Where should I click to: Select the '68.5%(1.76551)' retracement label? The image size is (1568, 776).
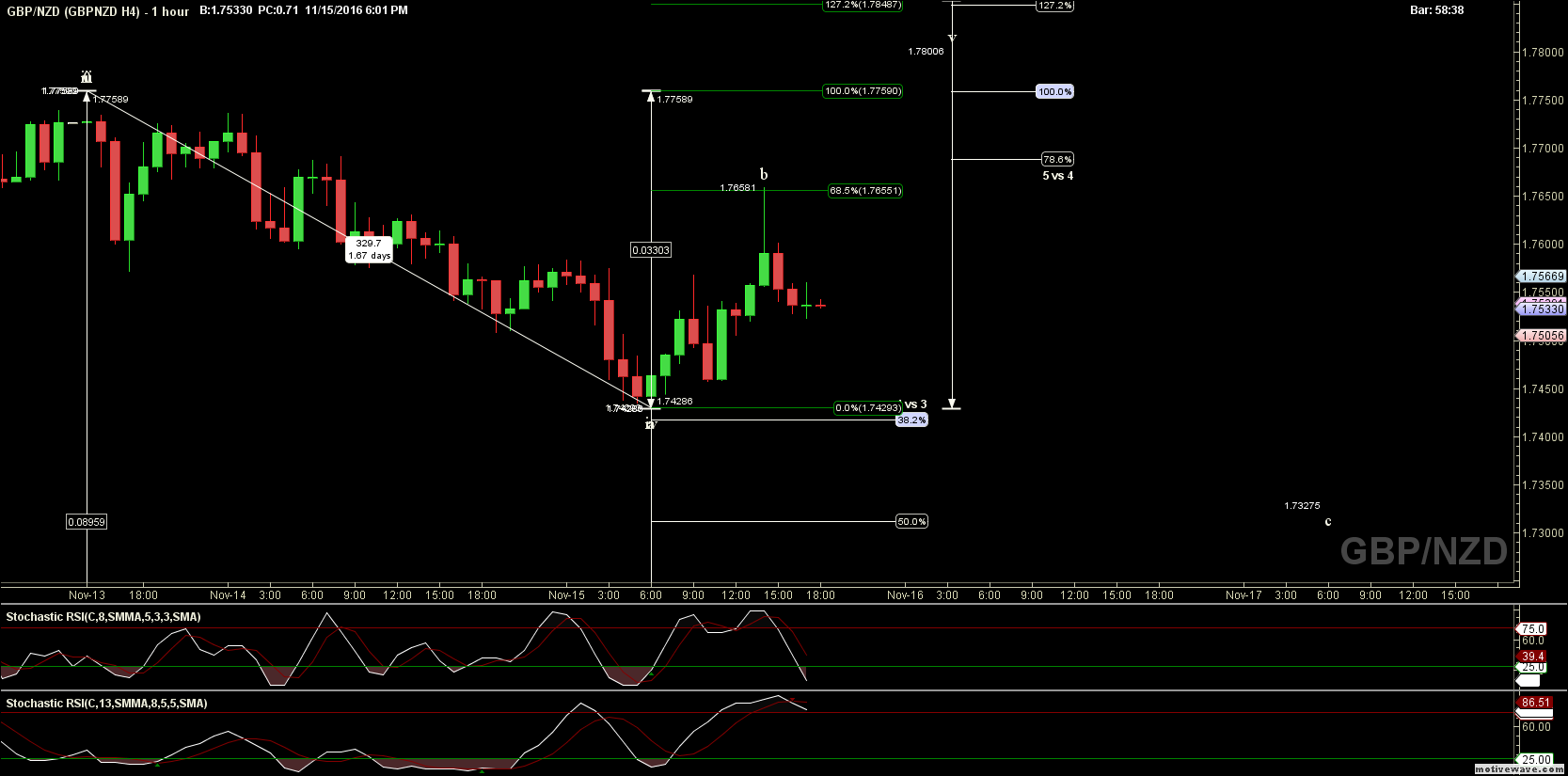[865, 191]
